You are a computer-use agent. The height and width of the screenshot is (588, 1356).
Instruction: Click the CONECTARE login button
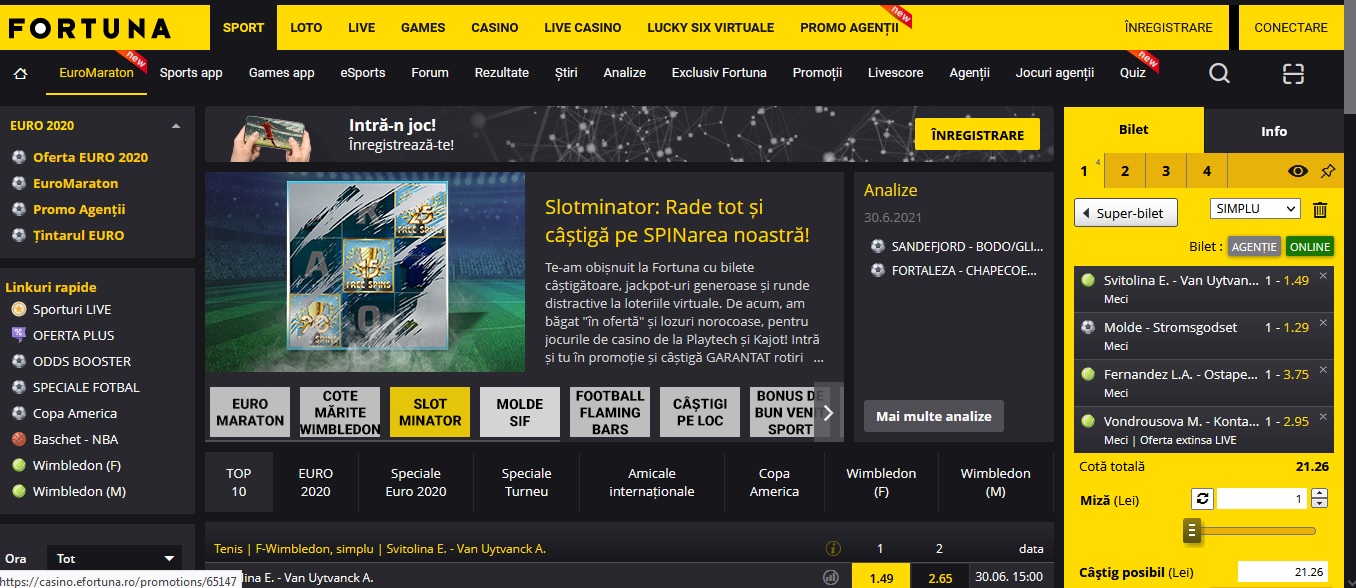coord(1290,28)
